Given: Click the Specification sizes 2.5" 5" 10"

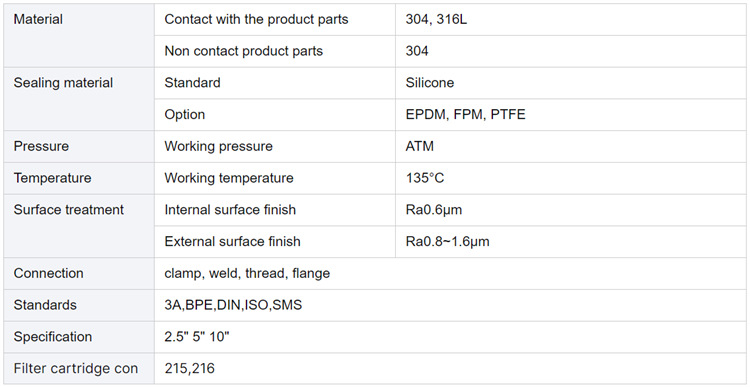Looking at the screenshot, I should click(x=197, y=337).
